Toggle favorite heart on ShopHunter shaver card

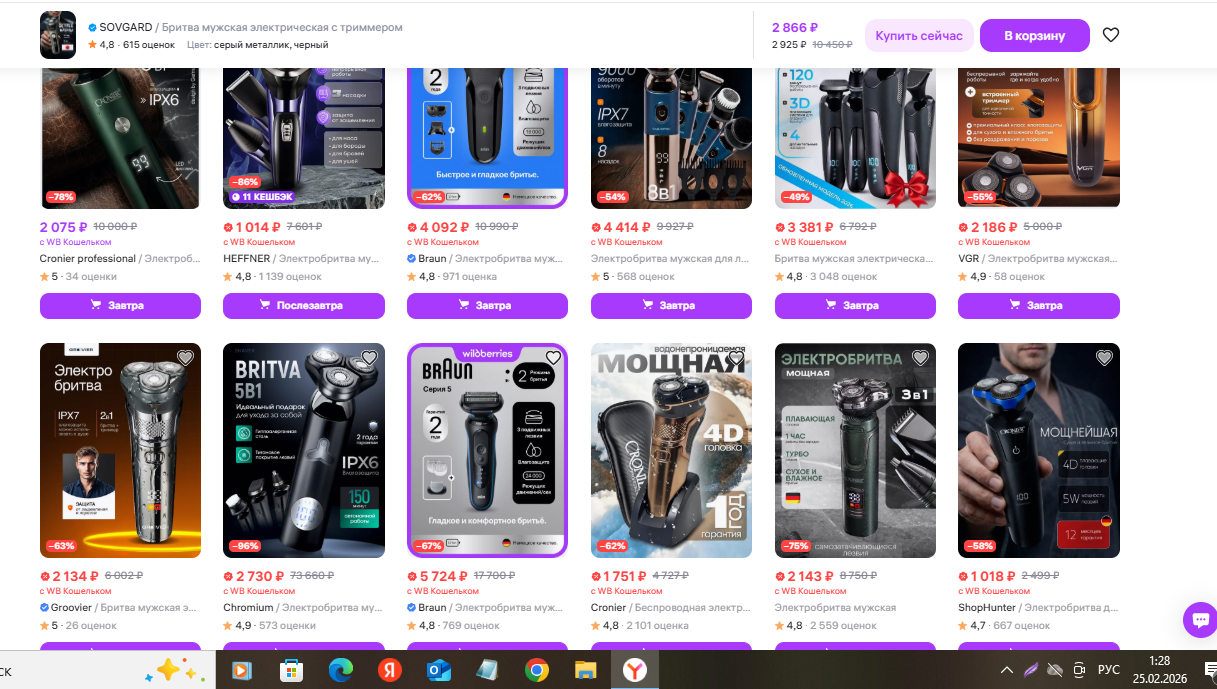[1103, 358]
